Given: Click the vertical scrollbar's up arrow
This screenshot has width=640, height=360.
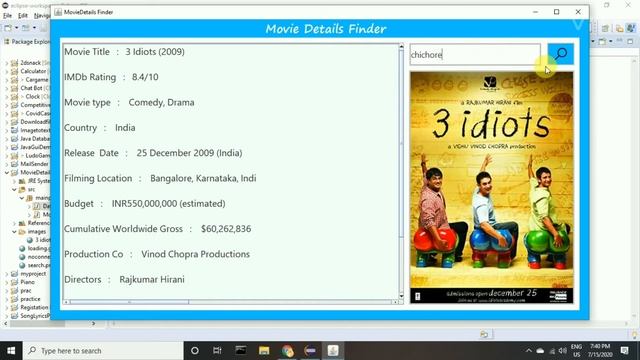Looking at the screenshot, I should [401, 47].
